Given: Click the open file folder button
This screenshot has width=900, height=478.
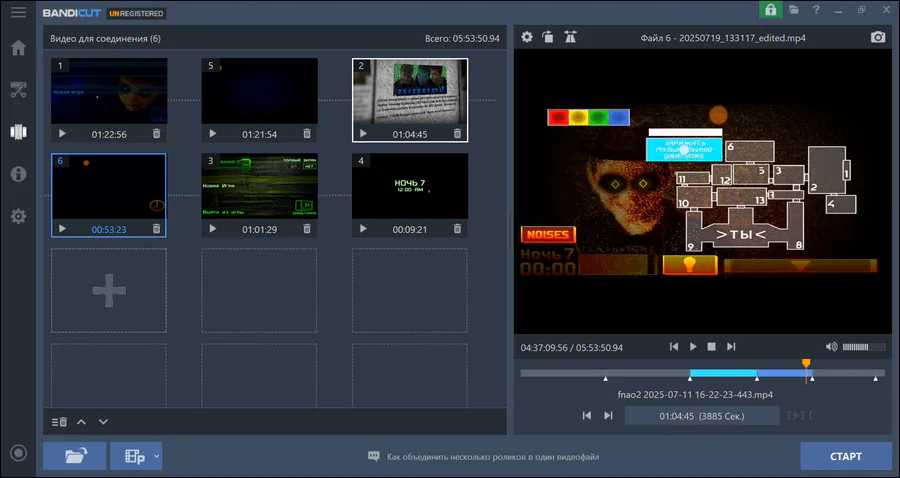Looking at the screenshot, I should (x=75, y=456).
